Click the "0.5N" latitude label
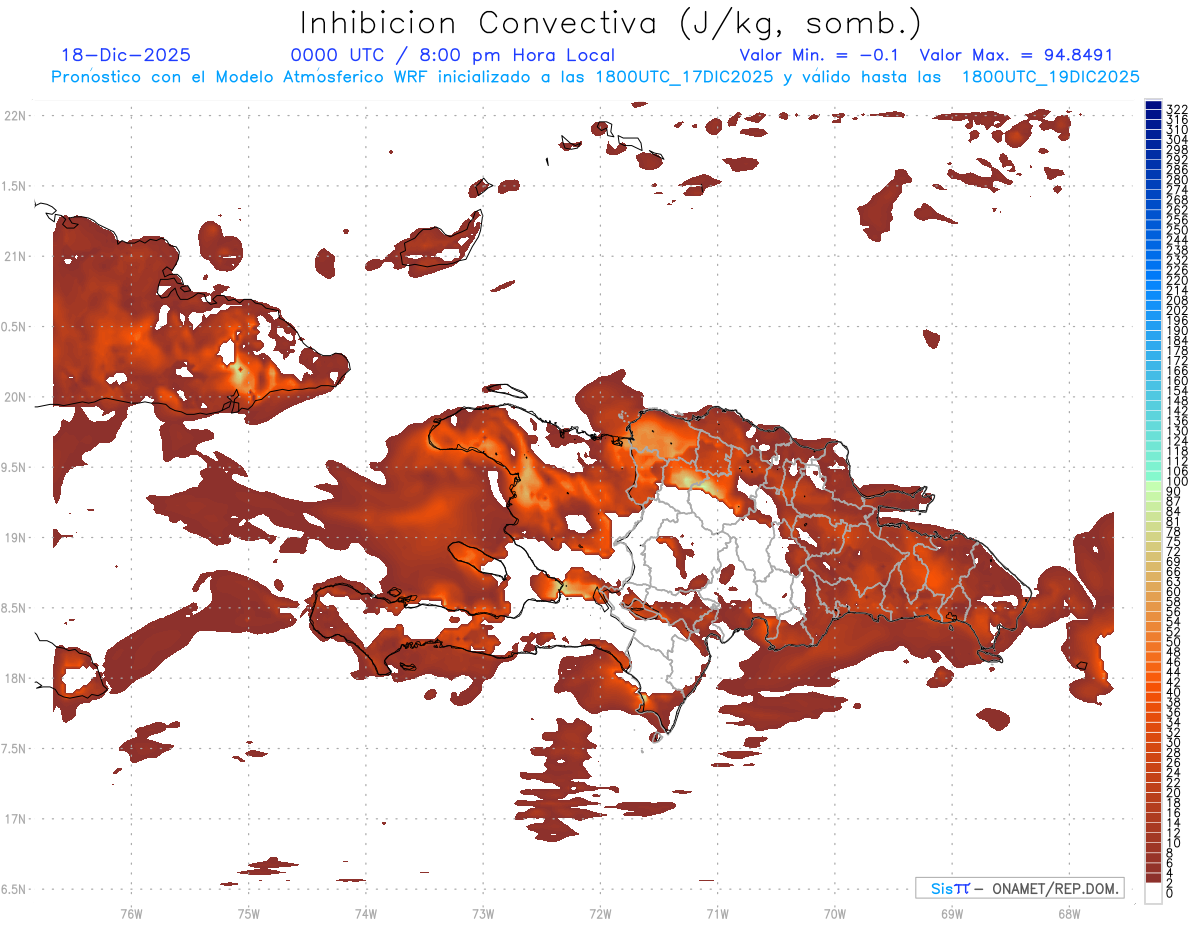This screenshot has width=1200, height=927. 14,326
